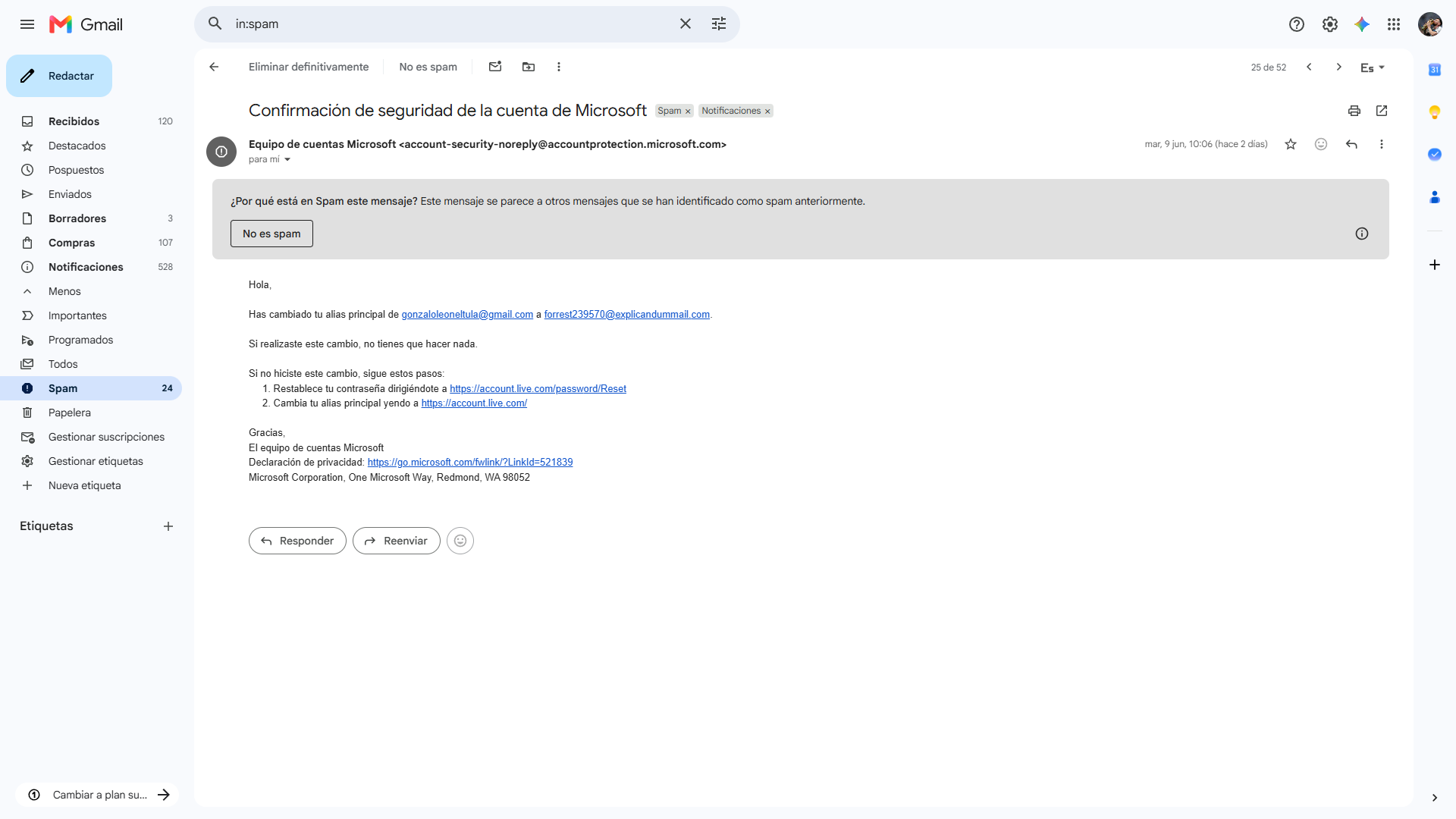
Task: Open the Google account avatar
Action: (x=1430, y=24)
